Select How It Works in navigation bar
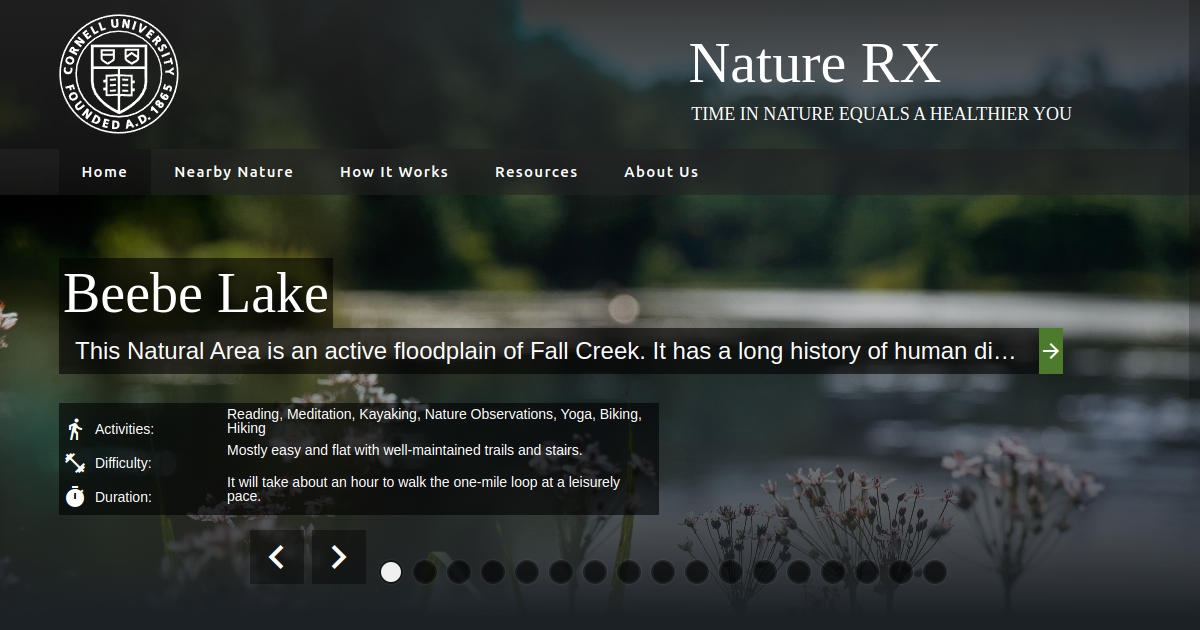 coord(394,172)
